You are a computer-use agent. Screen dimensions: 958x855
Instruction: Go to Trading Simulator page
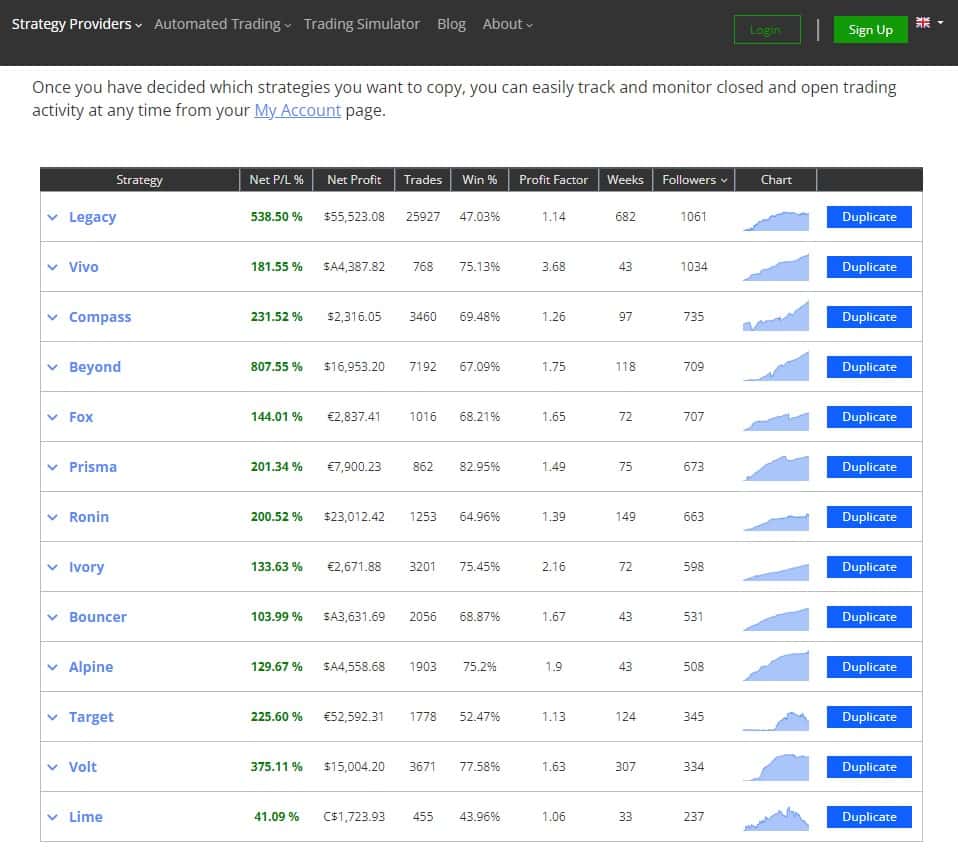pyautogui.click(x=362, y=24)
